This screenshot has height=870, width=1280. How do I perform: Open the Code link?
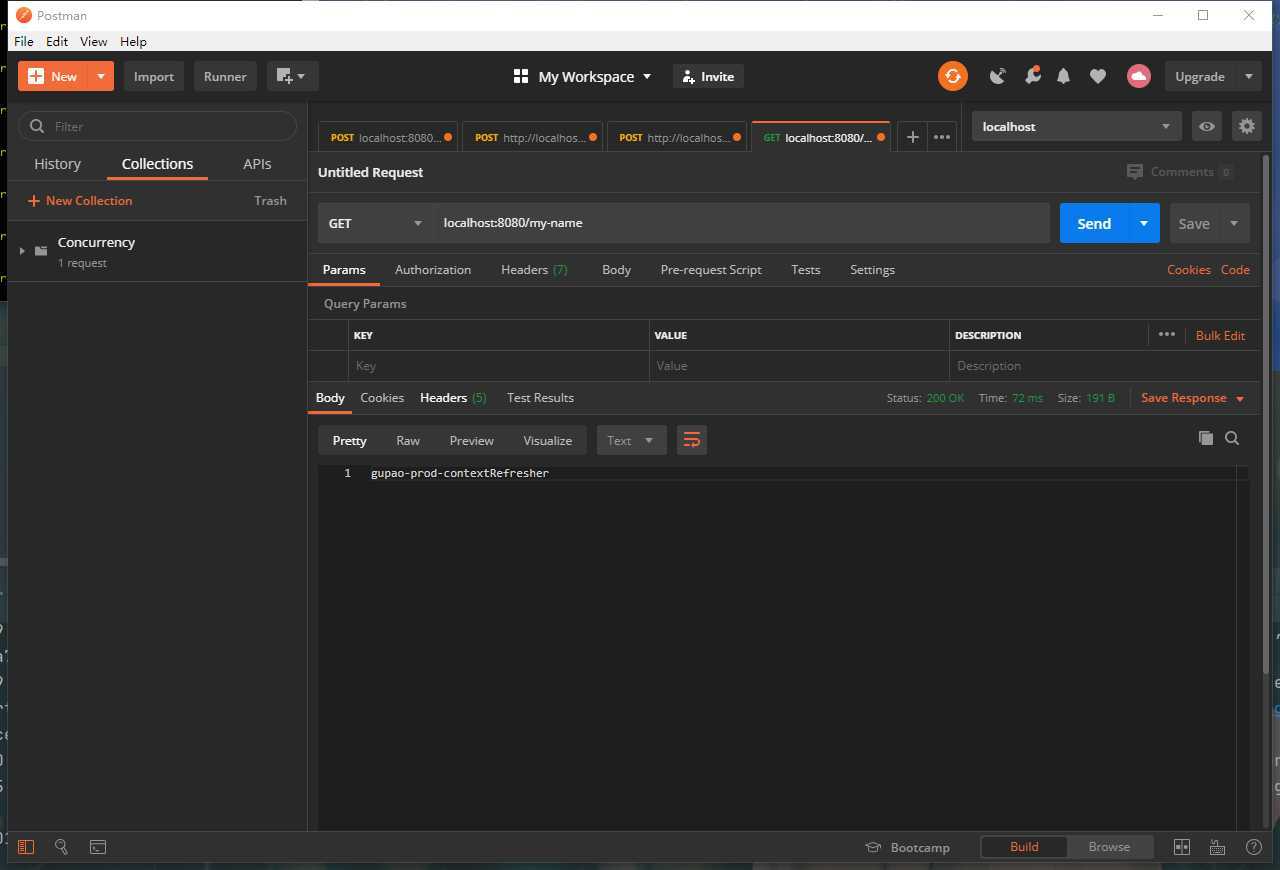(1235, 270)
